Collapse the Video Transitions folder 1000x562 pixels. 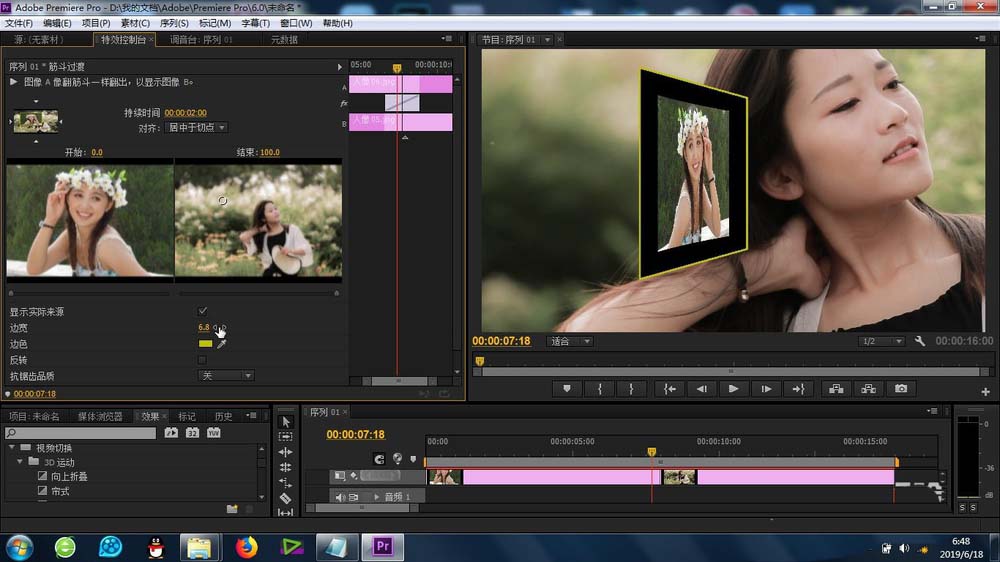coord(12,448)
